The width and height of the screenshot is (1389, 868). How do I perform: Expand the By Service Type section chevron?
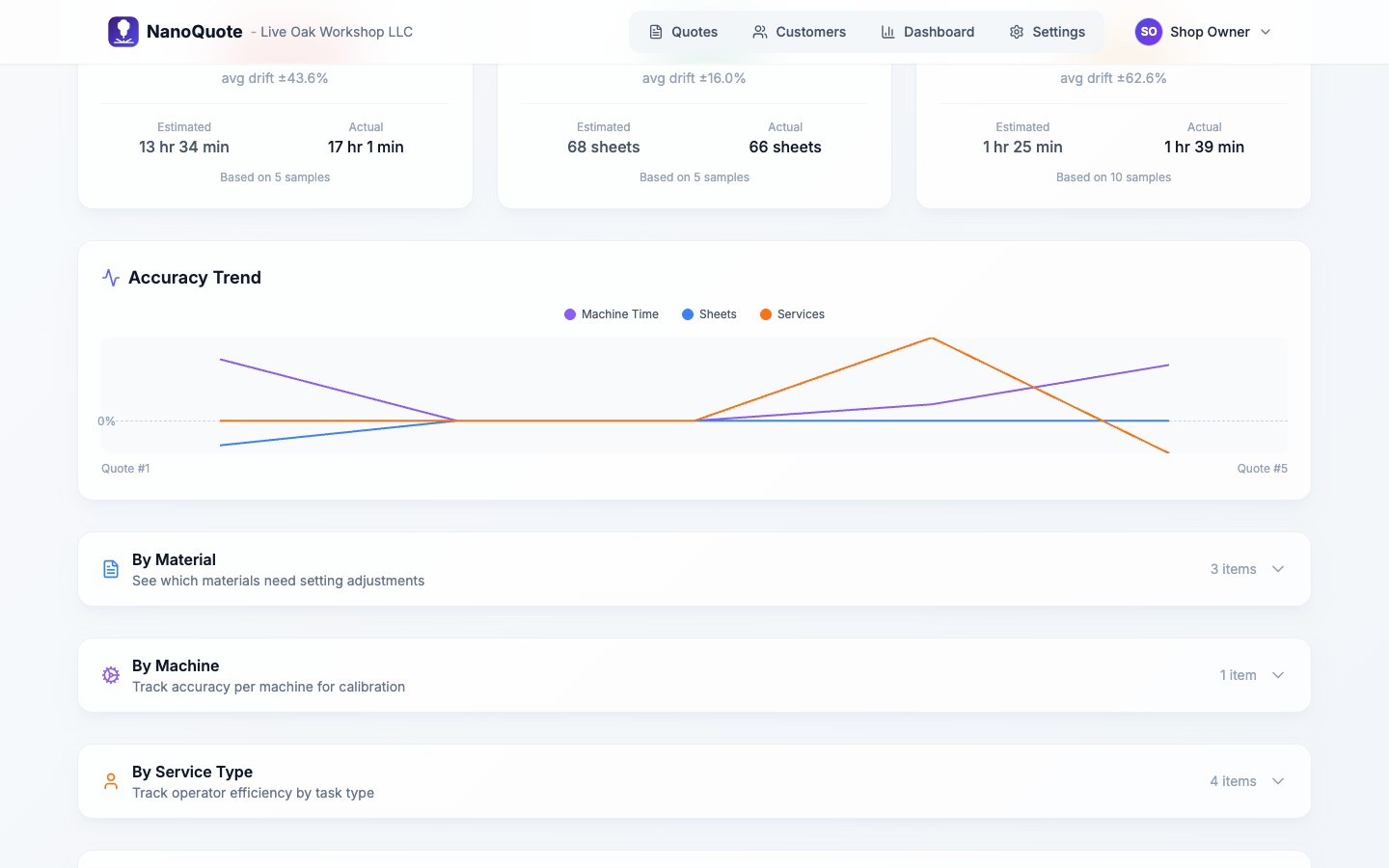1278,781
